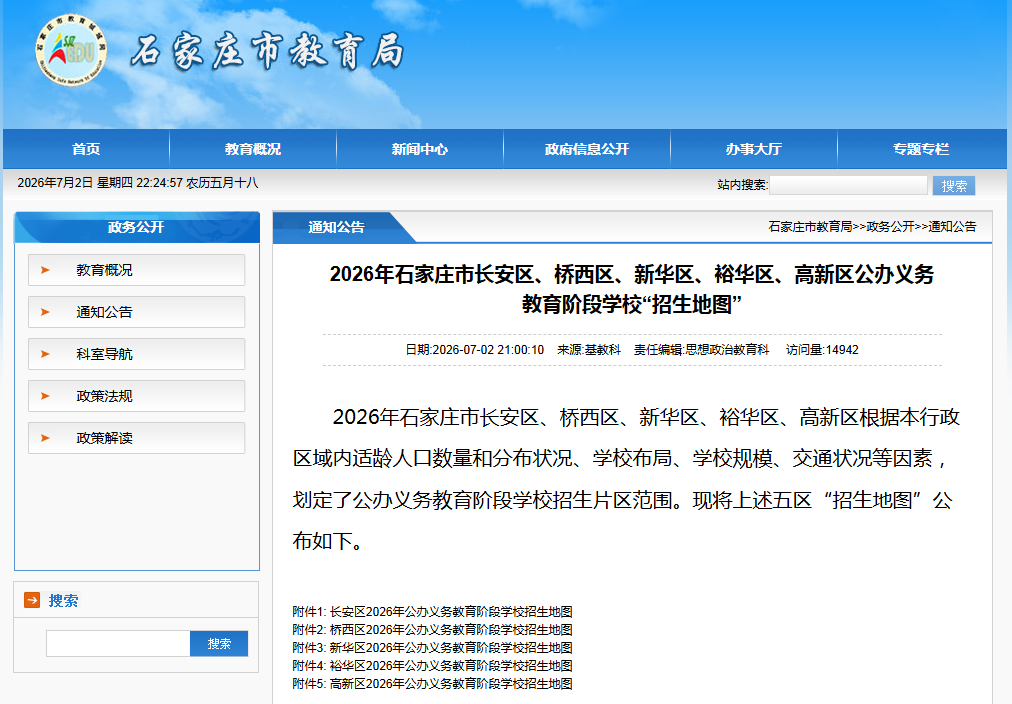
Task: Click 责任编辑:思想政治教育科 text
Action: [701, 350]
